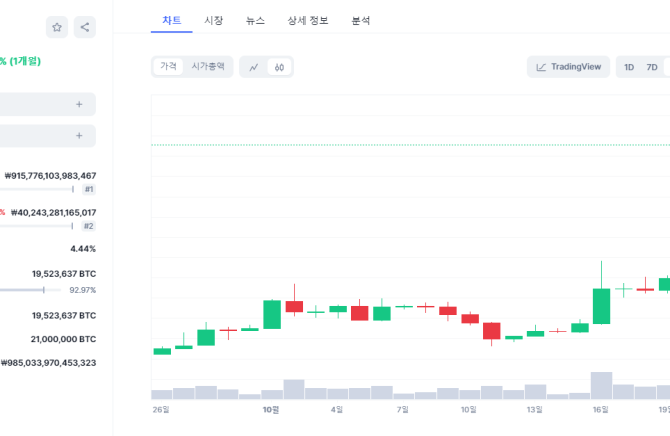Go to the 상세 정보 tab
The image size is (670, 436).
(307, 20)
